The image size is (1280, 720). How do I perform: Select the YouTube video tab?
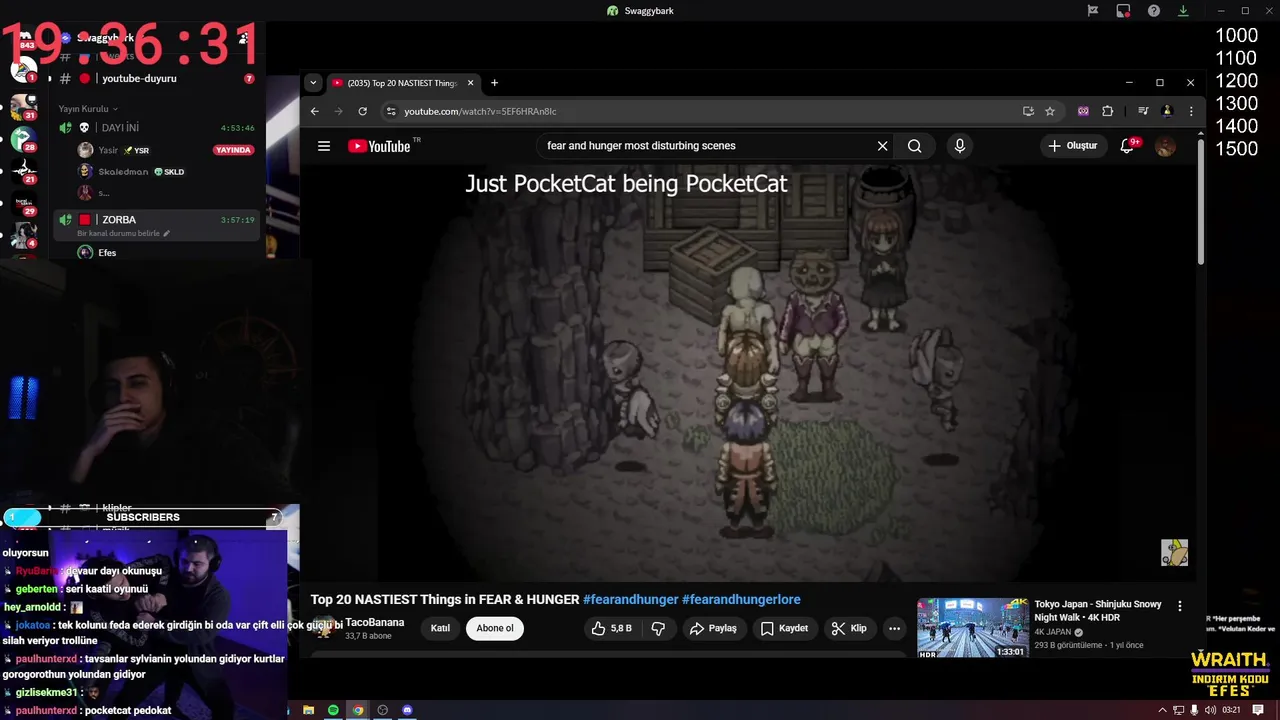[402, 83]
